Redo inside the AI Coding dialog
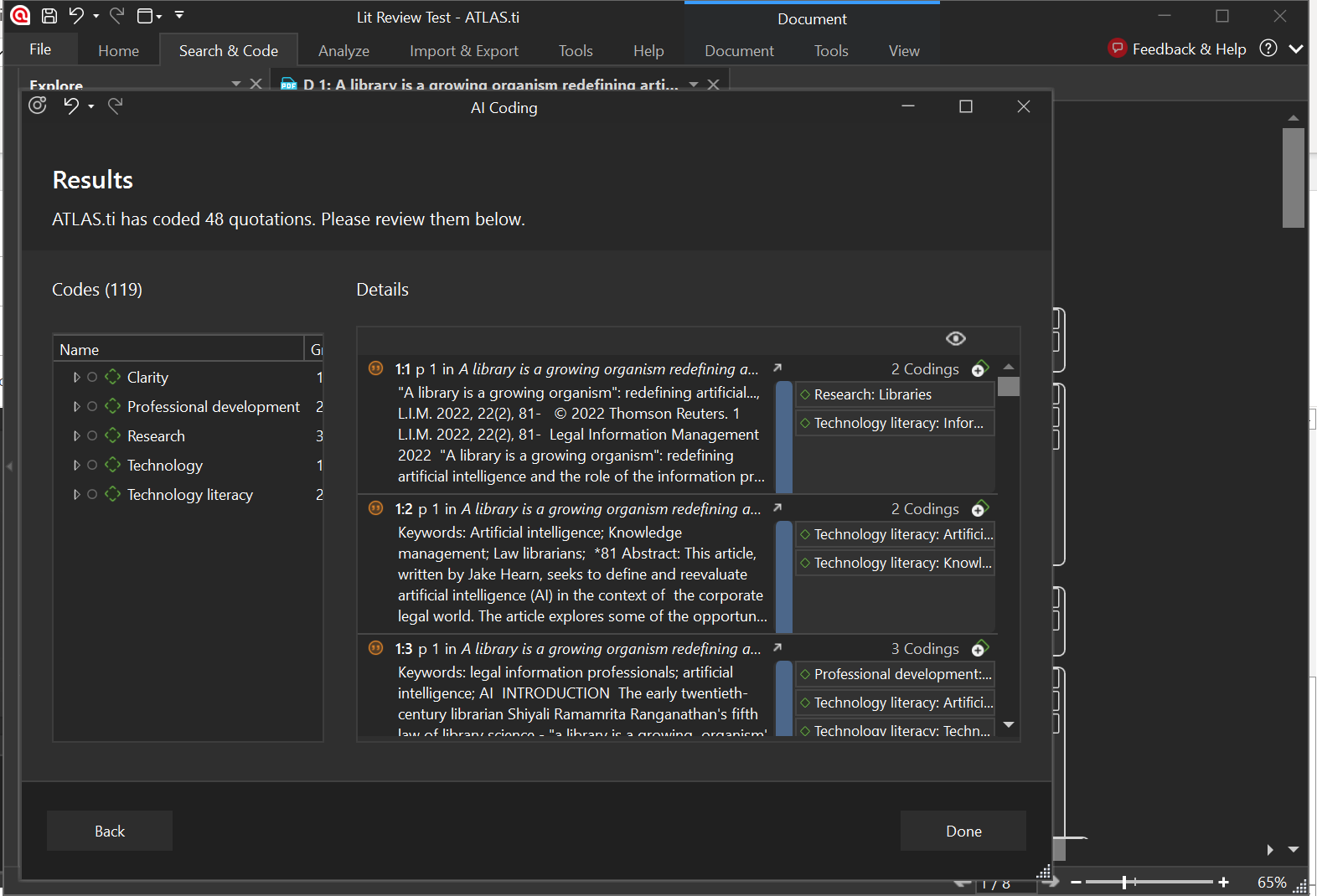 point(116,106)
